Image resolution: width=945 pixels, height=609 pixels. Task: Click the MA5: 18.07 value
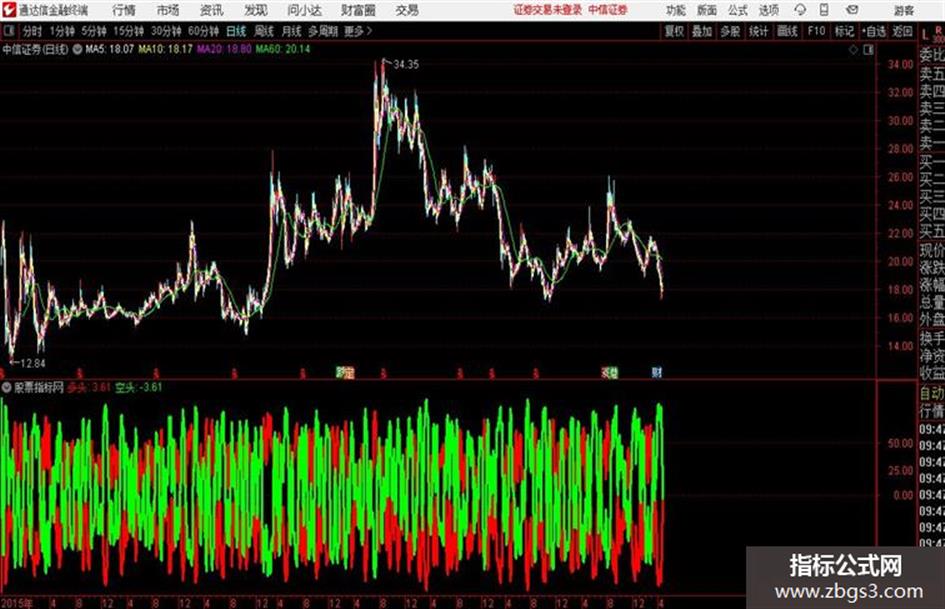click(x=109, y=49)
